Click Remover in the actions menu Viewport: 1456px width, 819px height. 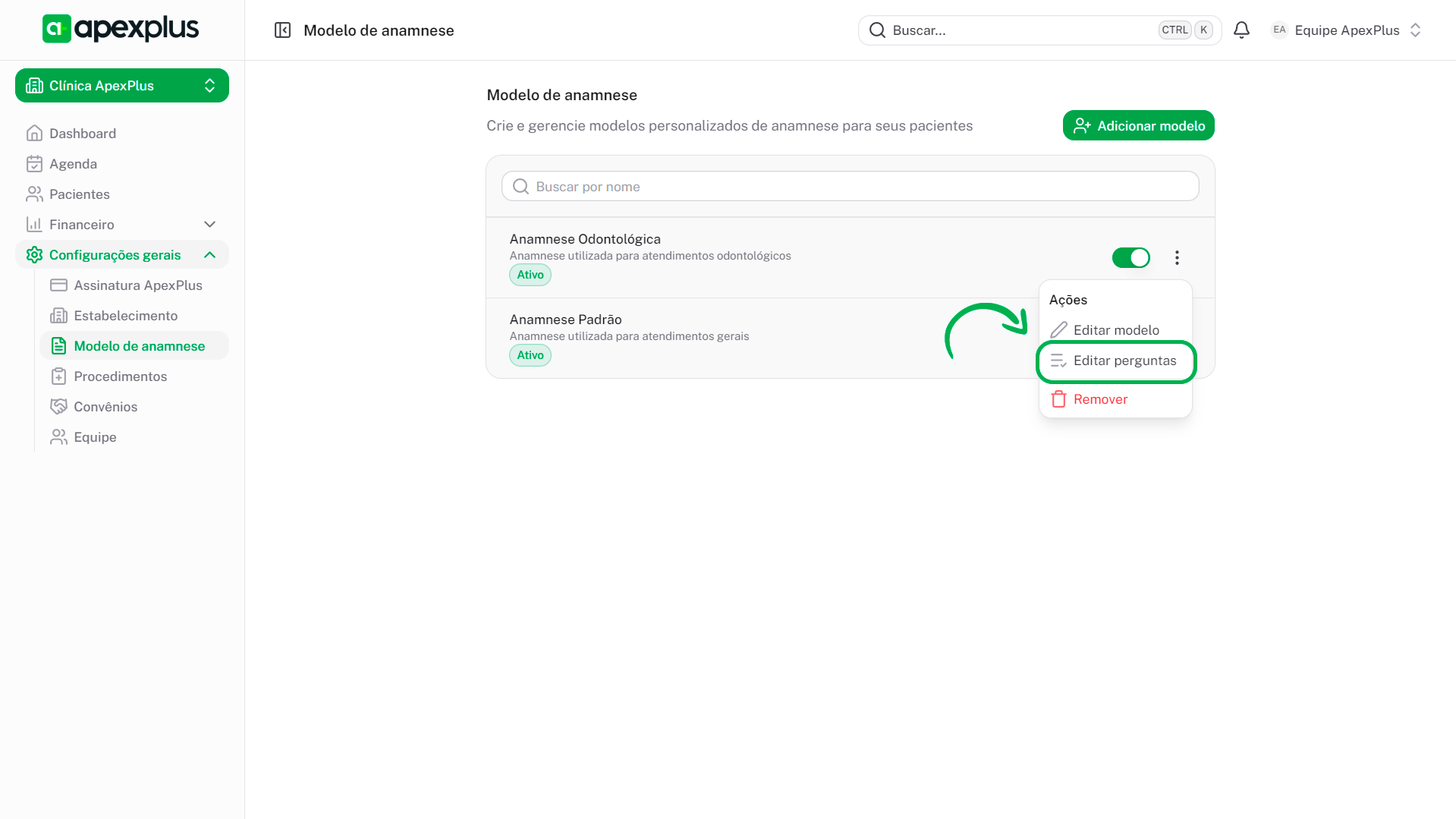(x=1099, y=399)
